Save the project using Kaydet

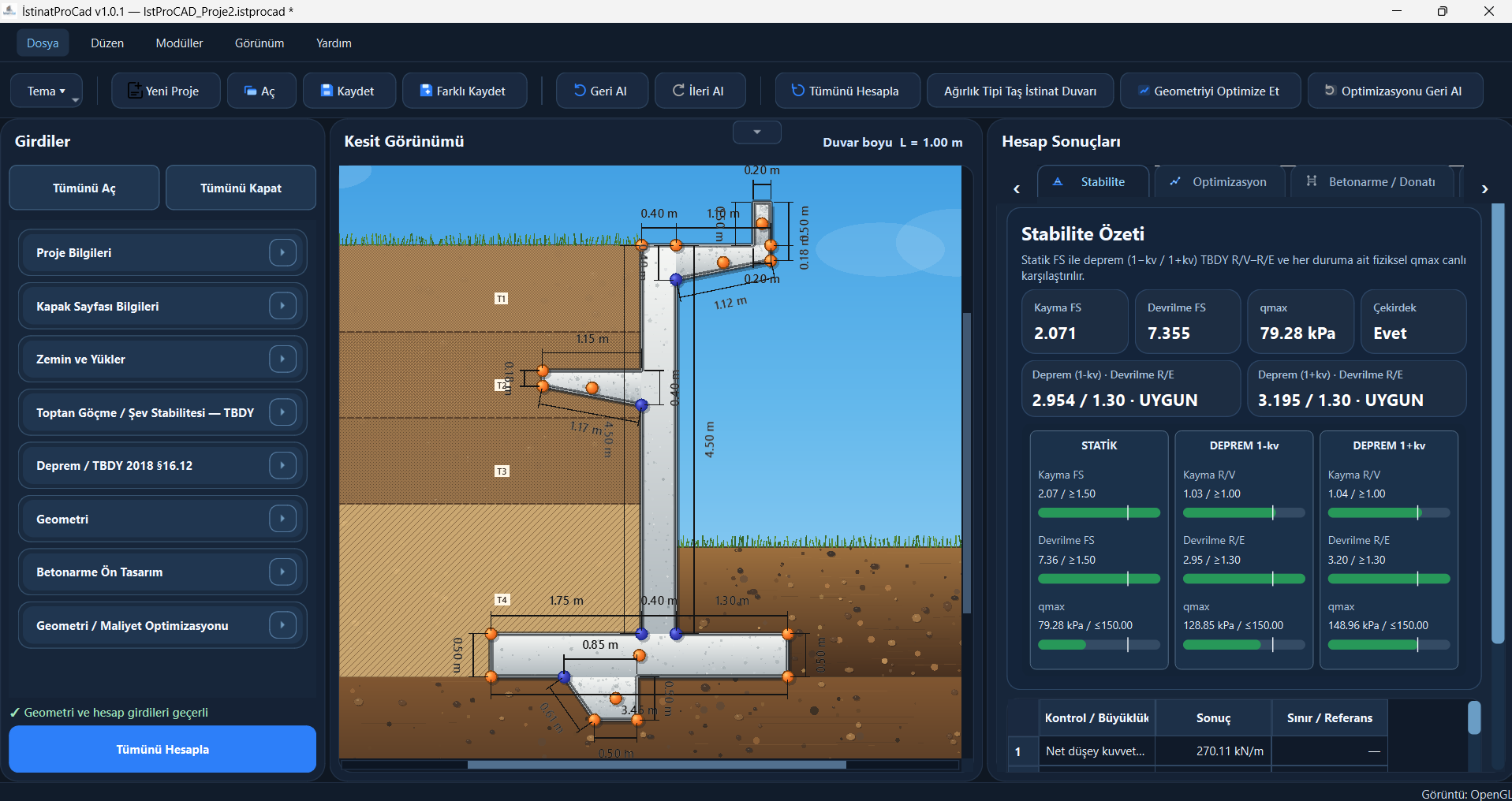pyautogui.click(x=349, y=91)
